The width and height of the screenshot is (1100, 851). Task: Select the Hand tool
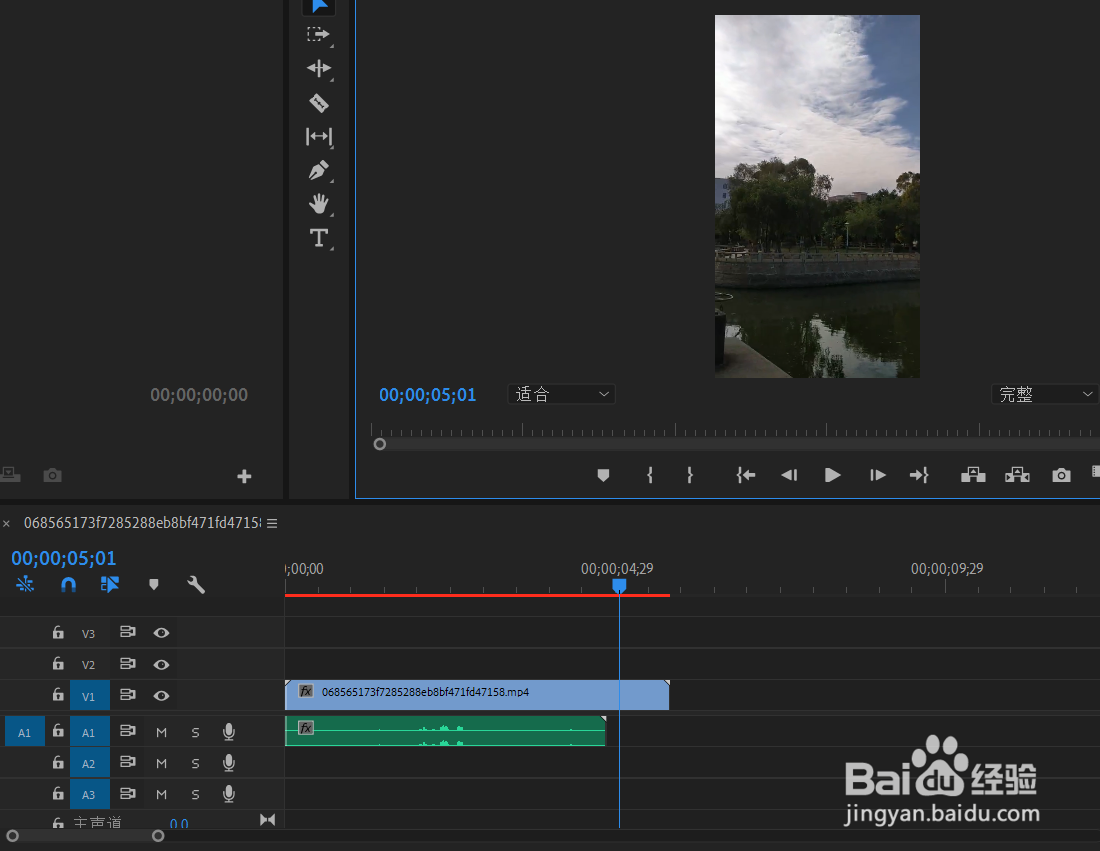(318, 204)
